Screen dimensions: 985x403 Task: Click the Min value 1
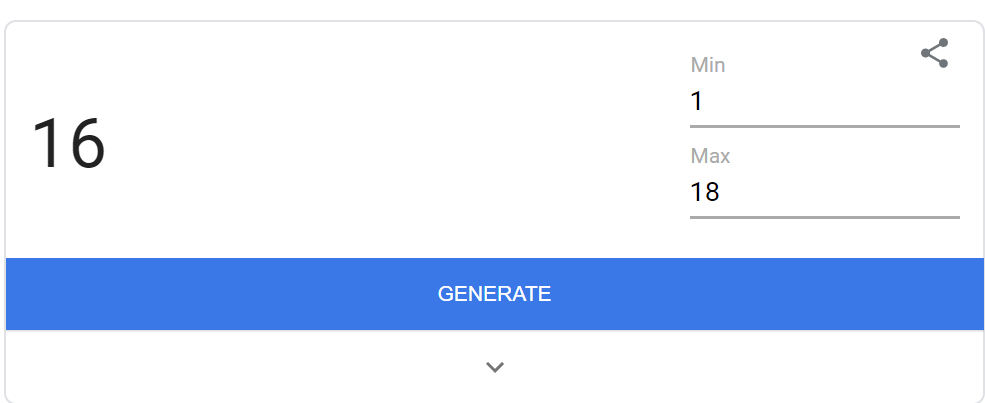click(x=696, y=102)
